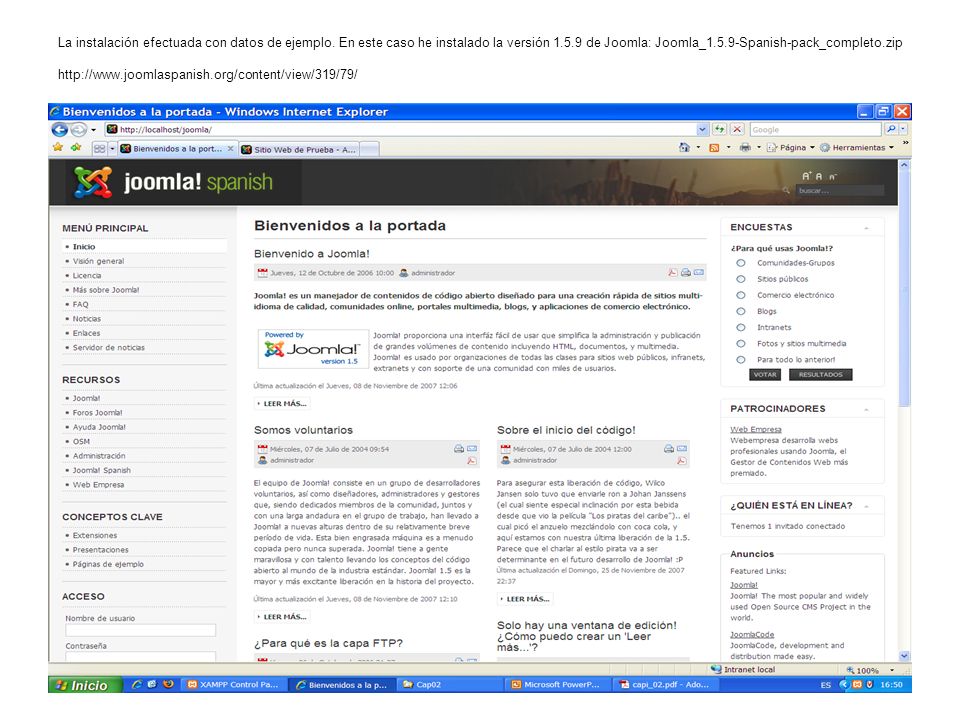Open Inicio in the Menú Principal

pos(84,247)
